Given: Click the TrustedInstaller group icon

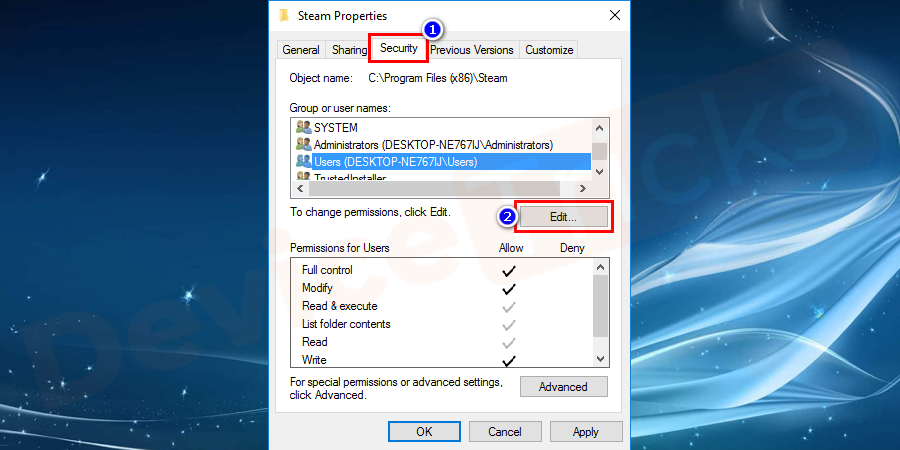Looking at the screenshot, I should [x=304, y=177].
